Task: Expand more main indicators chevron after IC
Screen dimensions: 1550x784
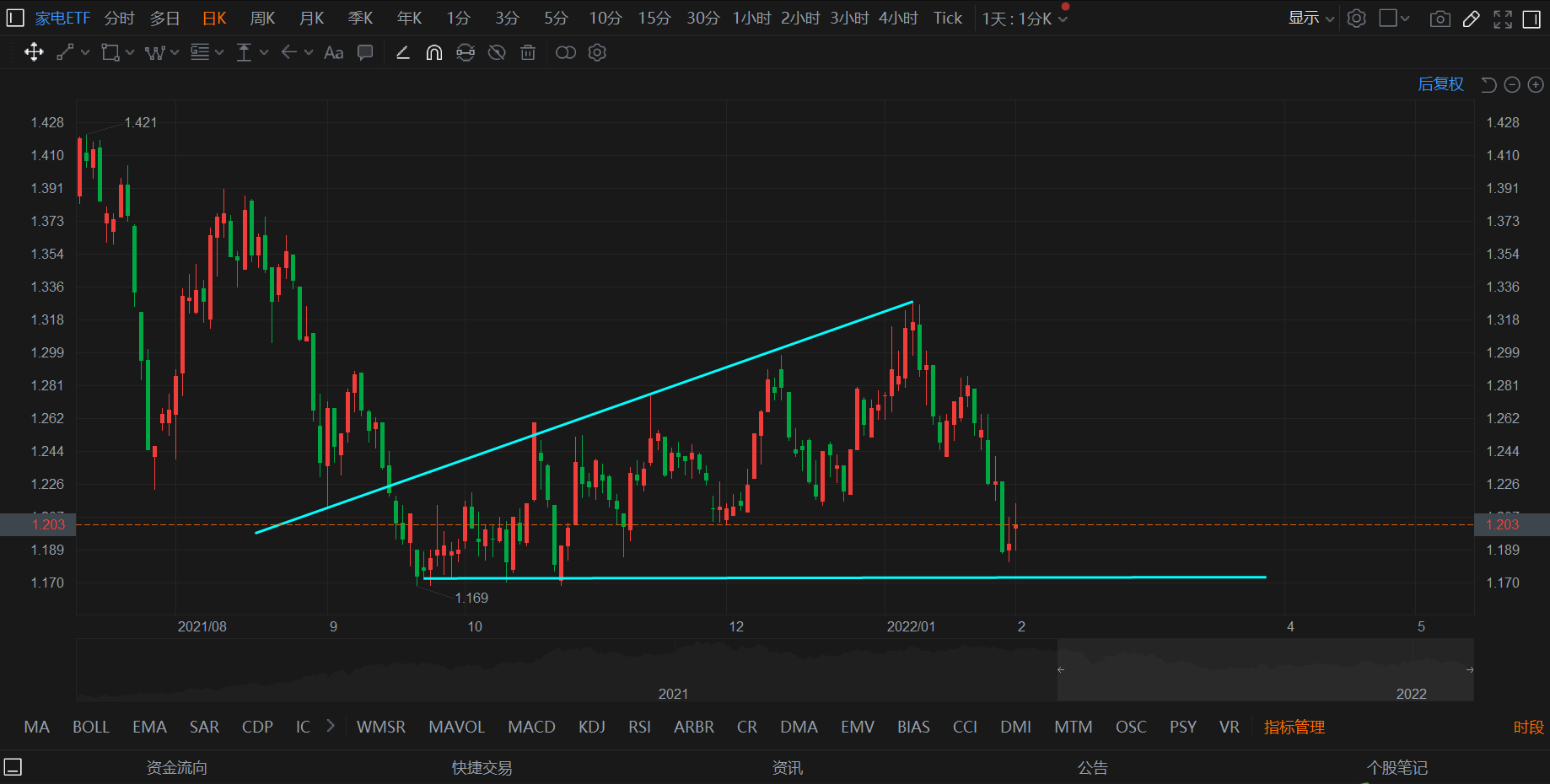Action: click(x=330, y=726)
